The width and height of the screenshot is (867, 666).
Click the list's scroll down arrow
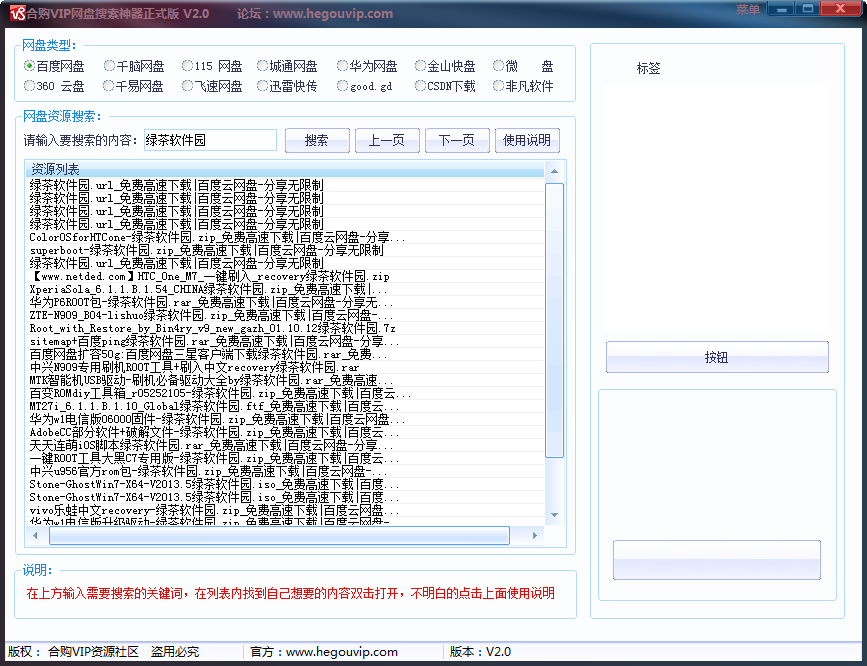point(554,515)
